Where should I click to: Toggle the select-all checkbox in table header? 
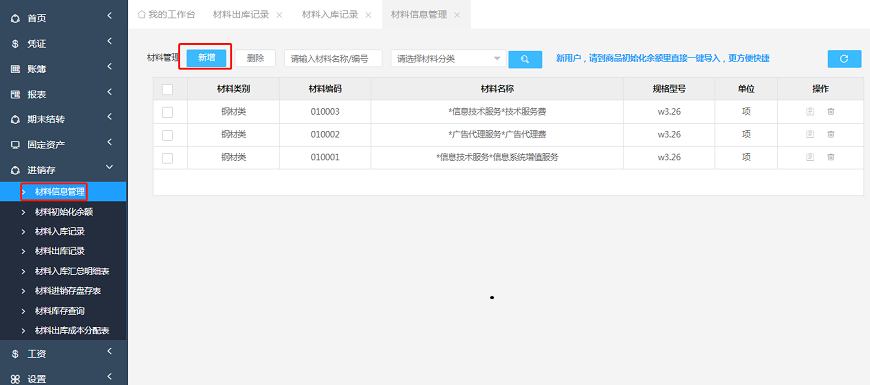point(168,89)
